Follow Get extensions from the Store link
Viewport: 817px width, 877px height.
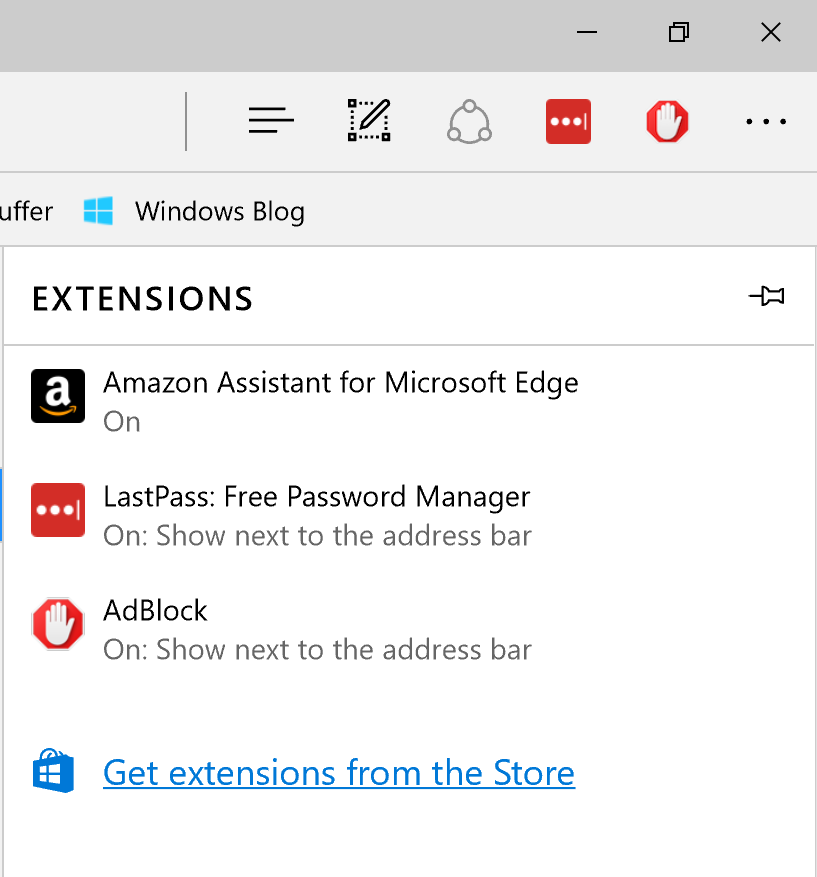click(x=338, y=773)
